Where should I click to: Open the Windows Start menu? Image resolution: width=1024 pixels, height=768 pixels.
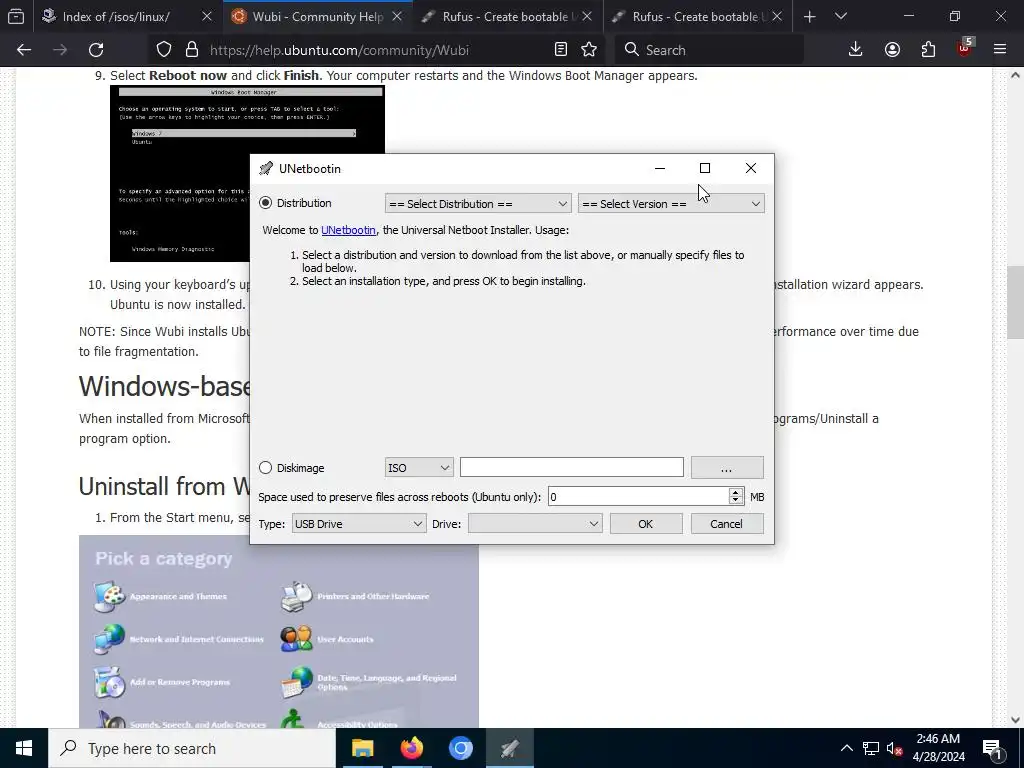point(24,748)
